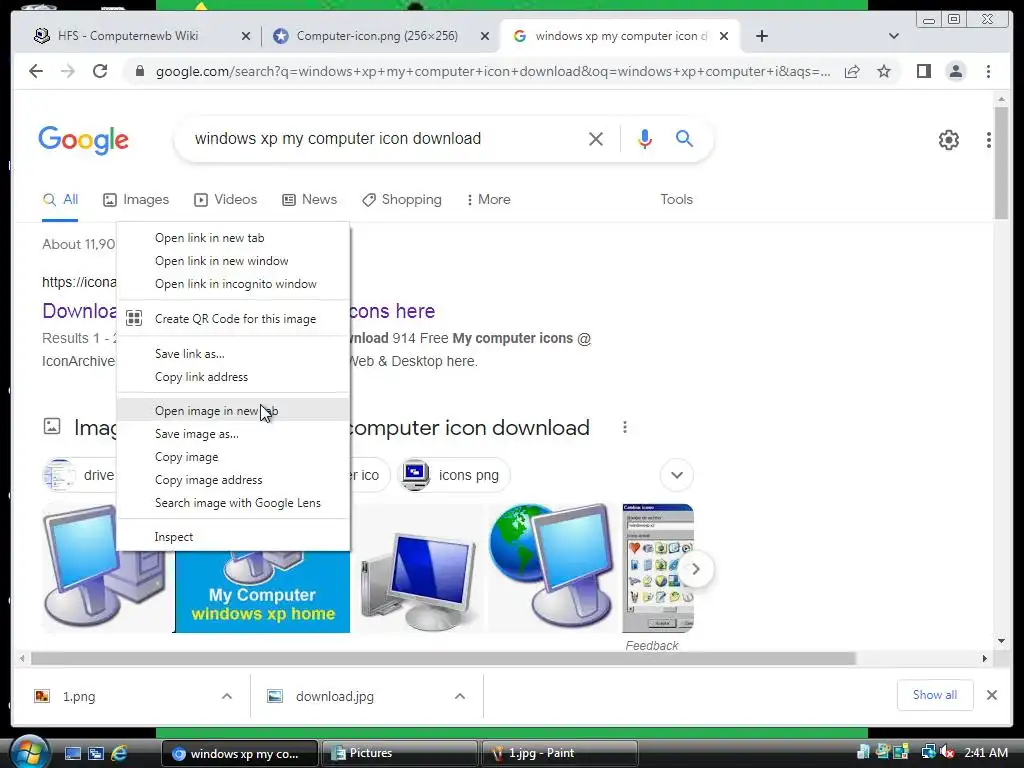Screen dimensions: 1024x768
Task: Choose Open link in new tab
Action: (x=233, y=238)
